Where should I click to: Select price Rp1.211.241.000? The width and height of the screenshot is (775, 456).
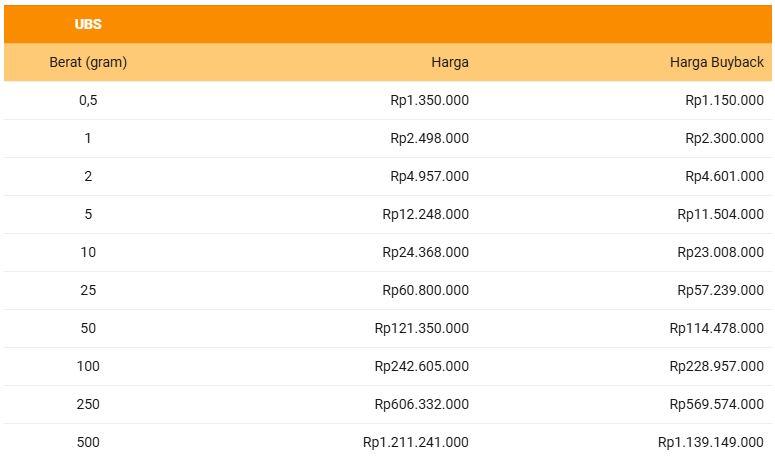tap(415, 442)
